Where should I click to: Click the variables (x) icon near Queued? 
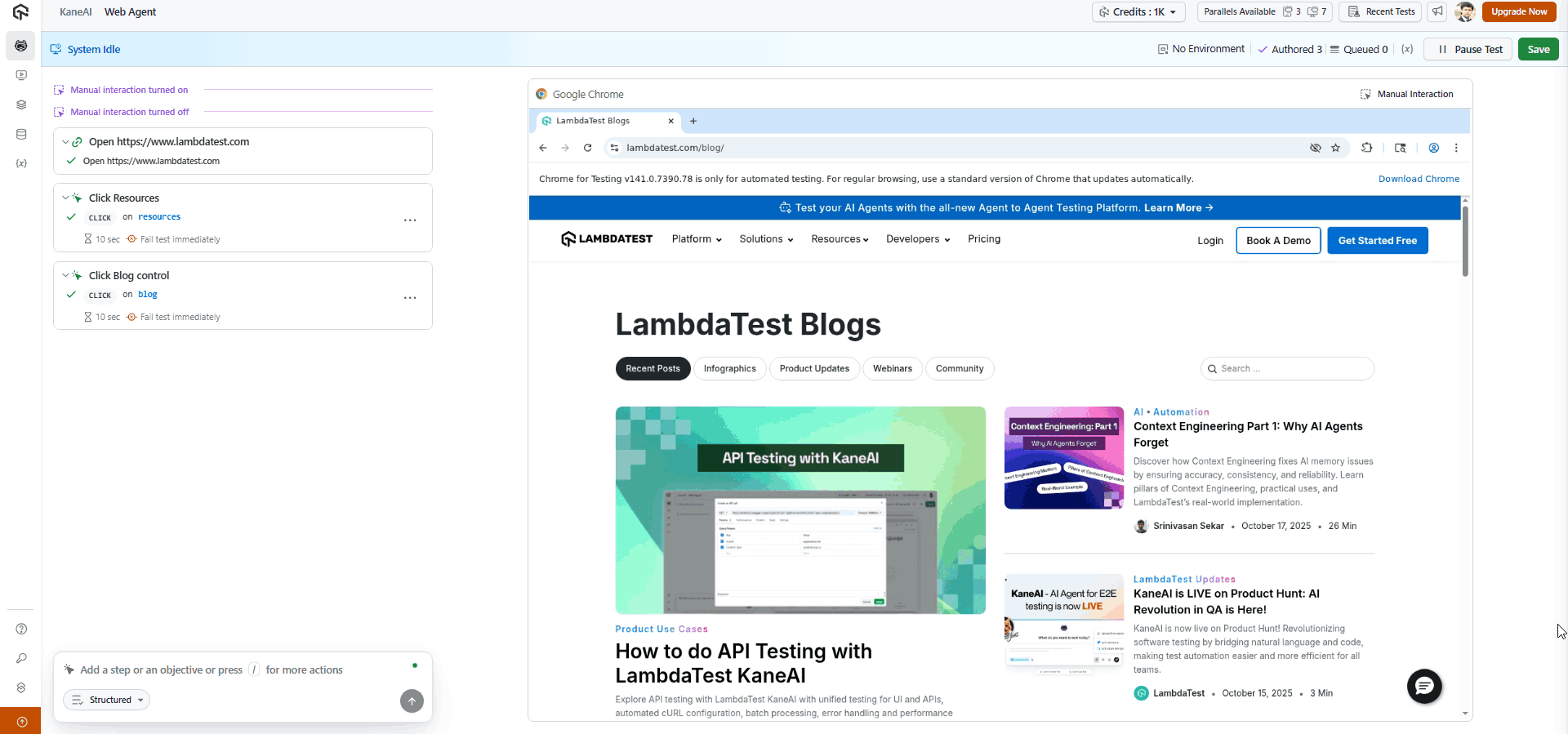click(1407, 49)
